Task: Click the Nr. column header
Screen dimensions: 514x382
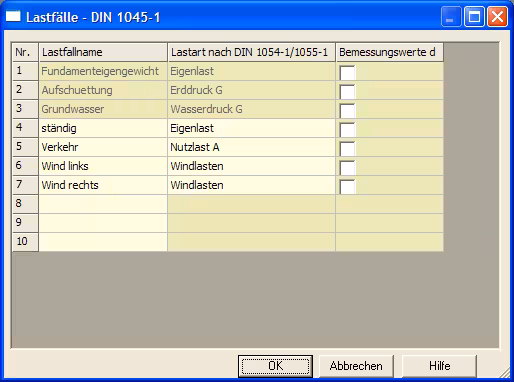Action: [25, 52]
